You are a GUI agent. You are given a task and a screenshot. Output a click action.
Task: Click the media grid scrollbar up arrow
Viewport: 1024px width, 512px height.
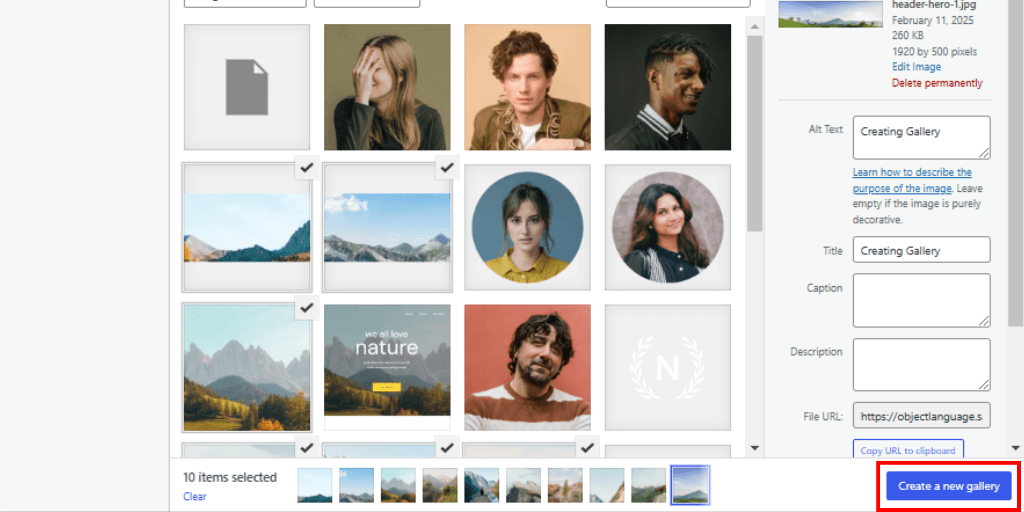pos(755,27)
